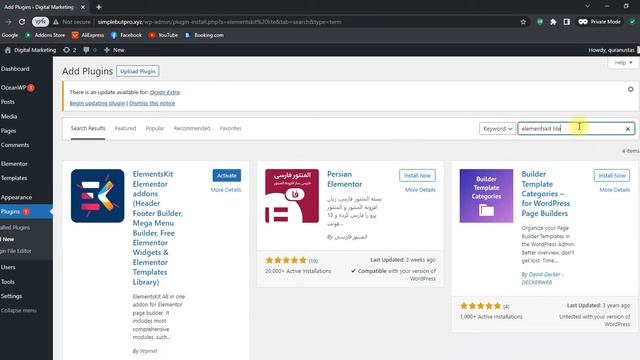Open Howdy user account menu

coord(613,50)
